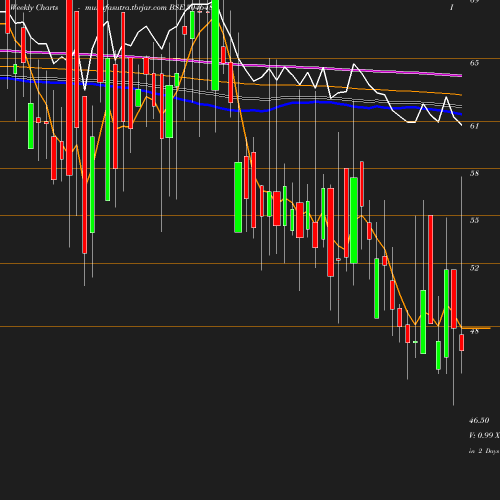
Task: Click the 48 price axis label
Action: pyautogui.click(x=474, y=331)
